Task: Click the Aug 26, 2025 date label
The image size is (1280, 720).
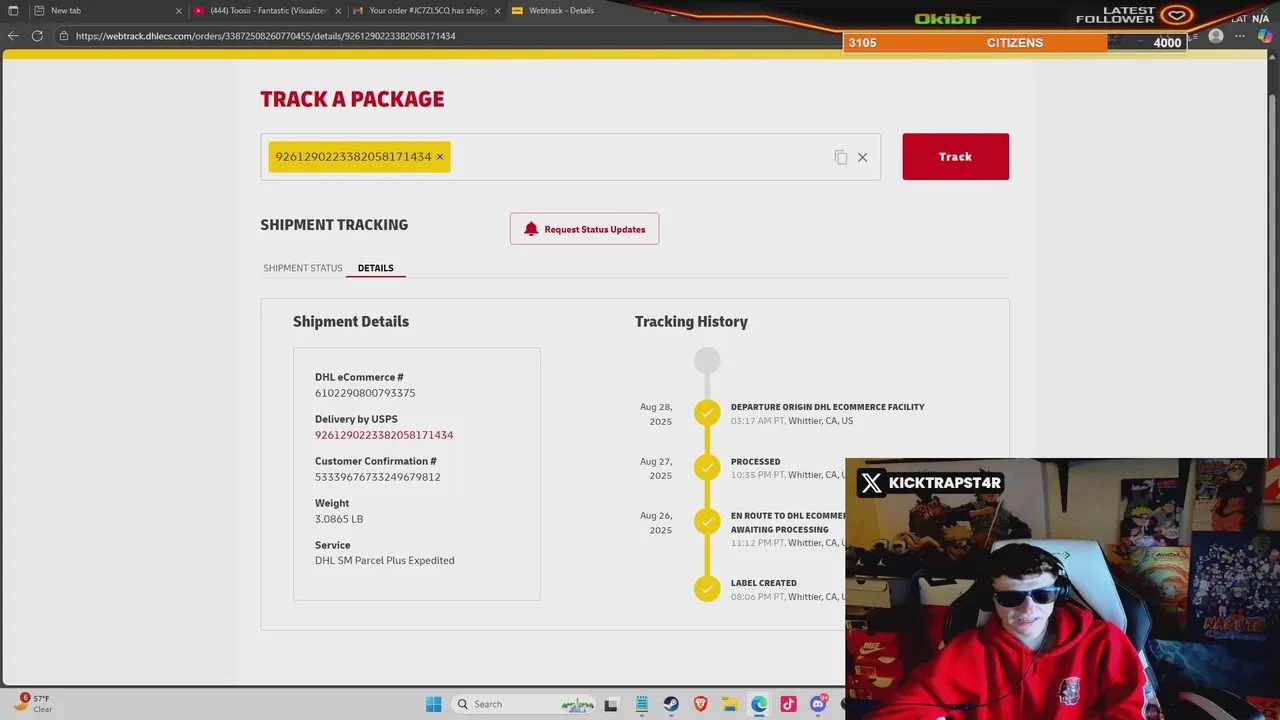Action: click(x=656, y=523)
